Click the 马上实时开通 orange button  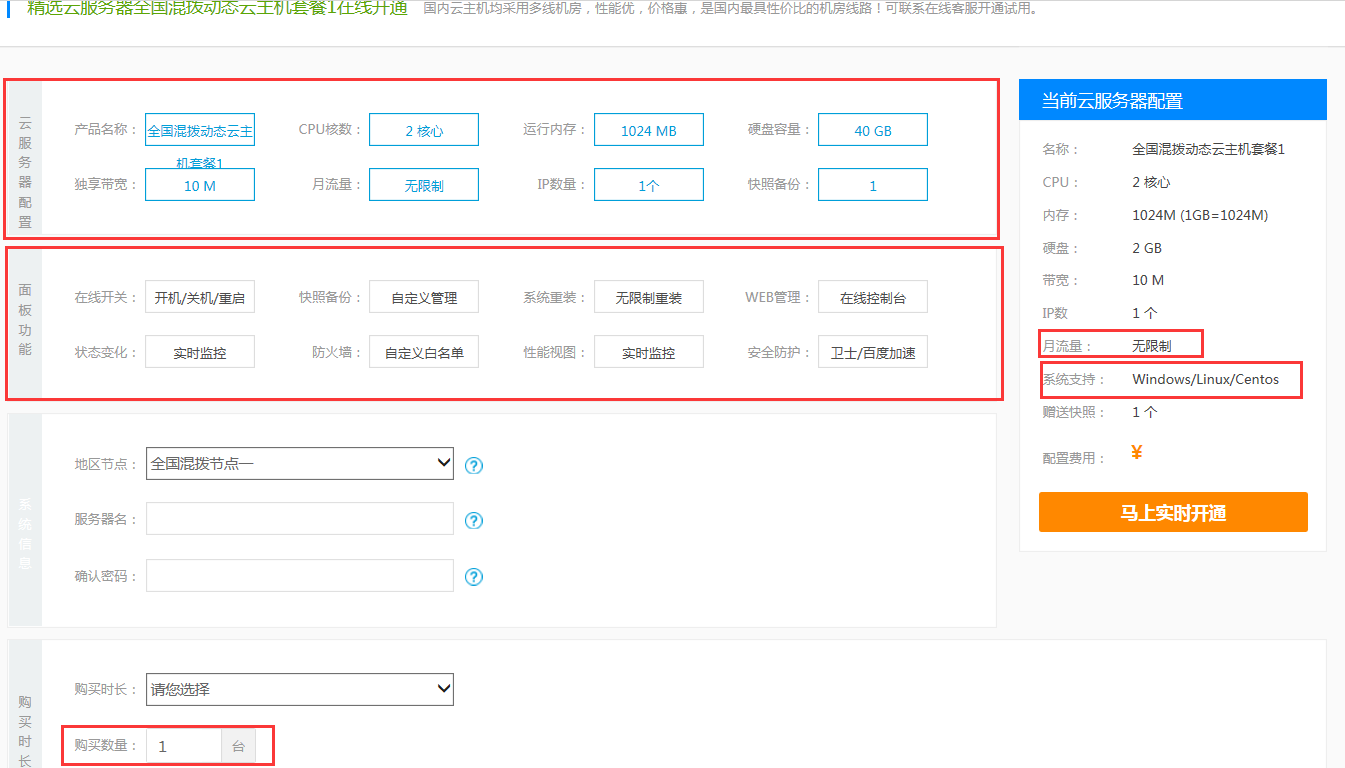pos(1173,512)
